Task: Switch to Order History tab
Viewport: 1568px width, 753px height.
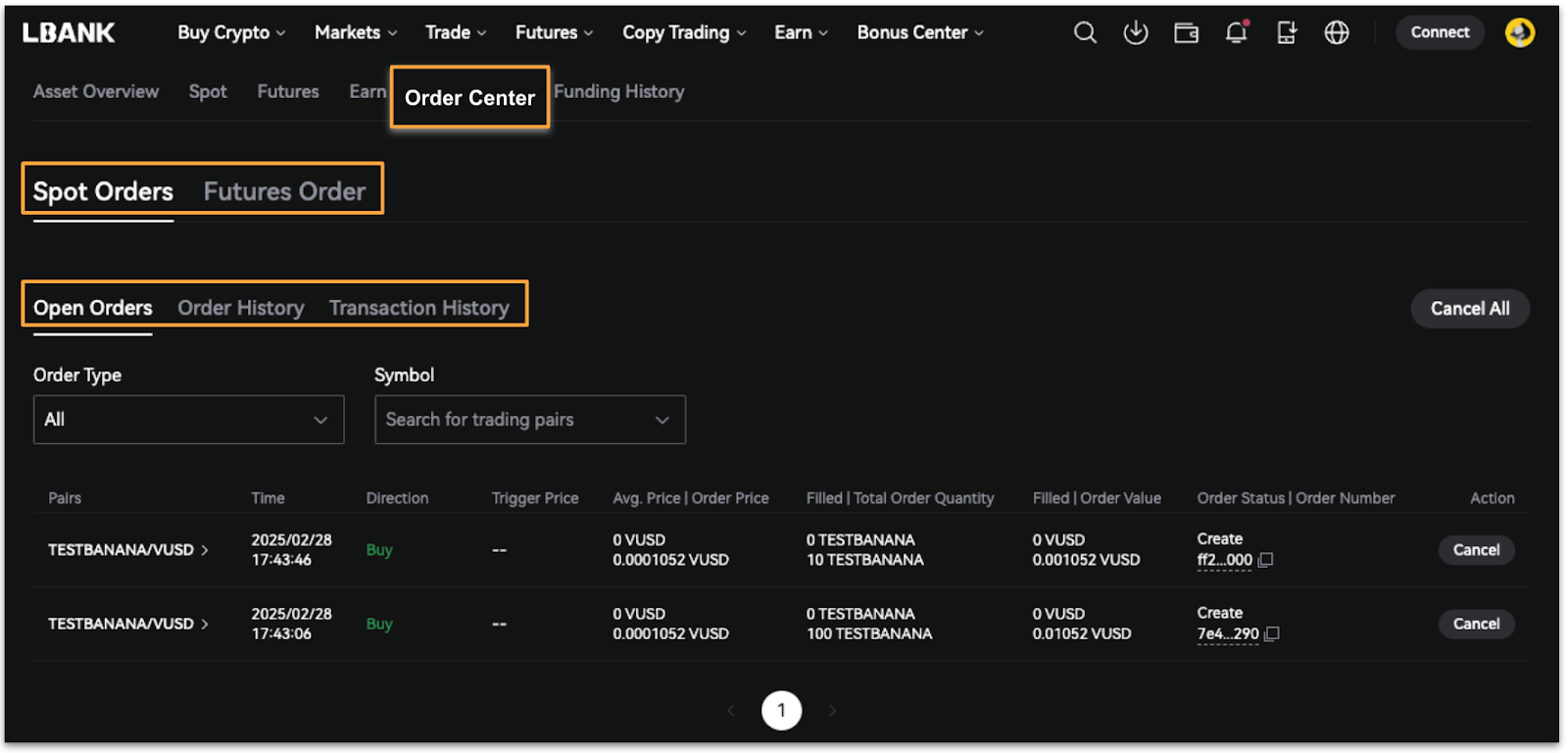Action: click(241, 308)
